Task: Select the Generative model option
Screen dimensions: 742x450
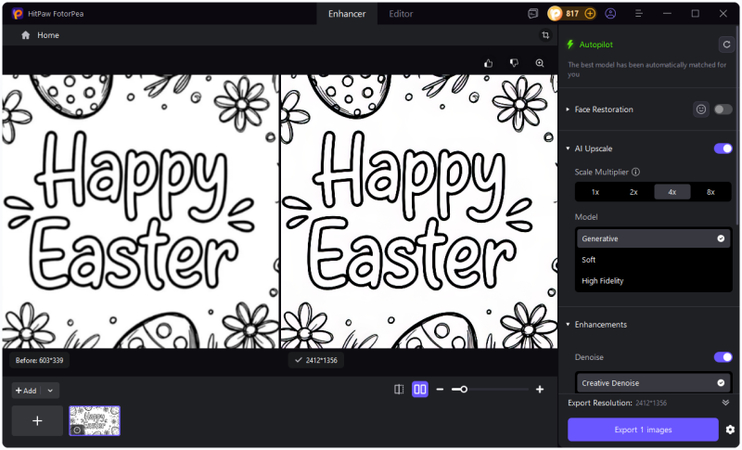Action: (654, 238)
